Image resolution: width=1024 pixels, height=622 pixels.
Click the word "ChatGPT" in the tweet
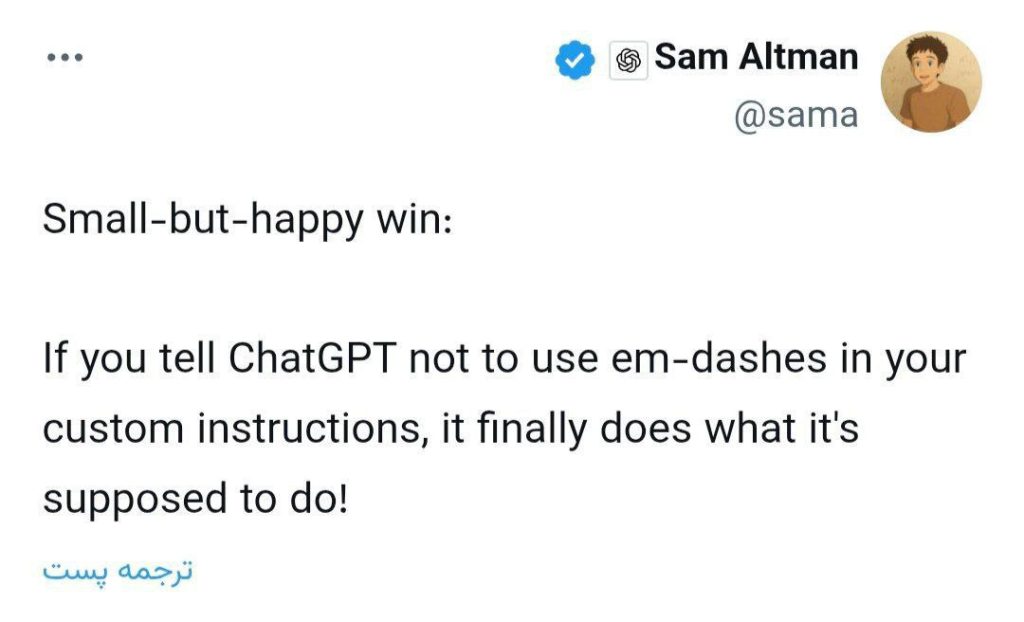pos(314,359)
